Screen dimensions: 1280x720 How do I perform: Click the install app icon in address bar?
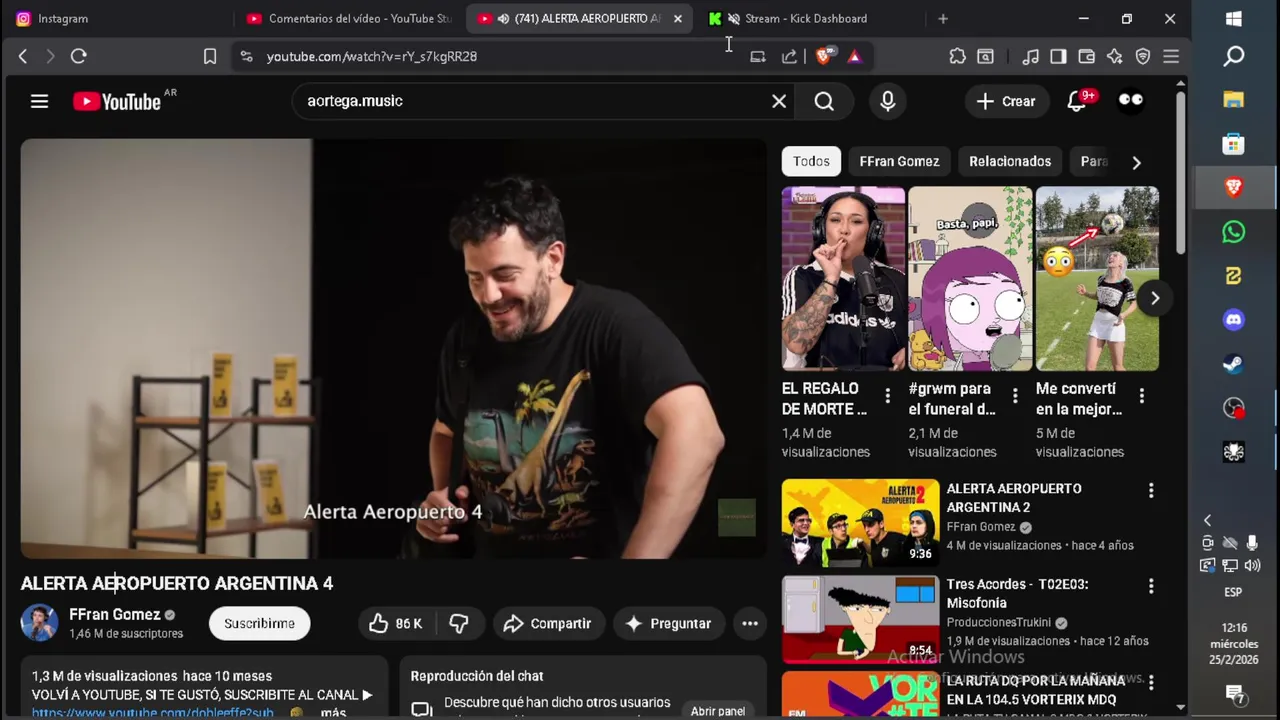(758, 56)
